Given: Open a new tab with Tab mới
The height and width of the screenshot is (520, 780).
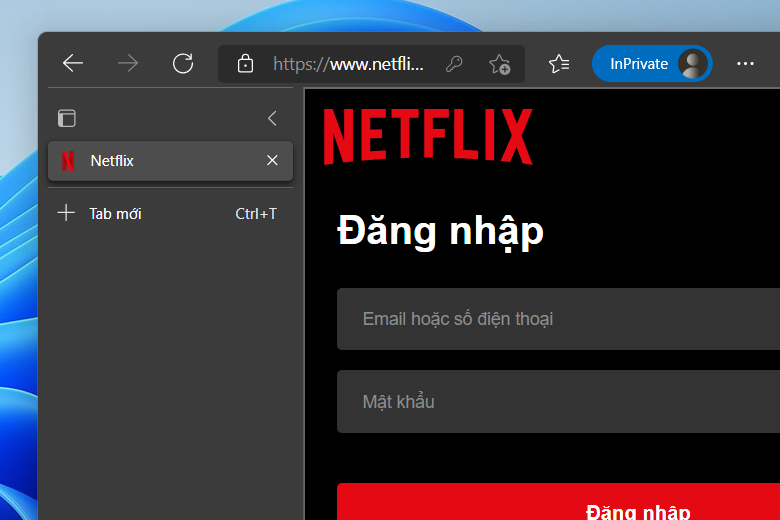Looking at the screenshot, I should click(x=170, y=213).
